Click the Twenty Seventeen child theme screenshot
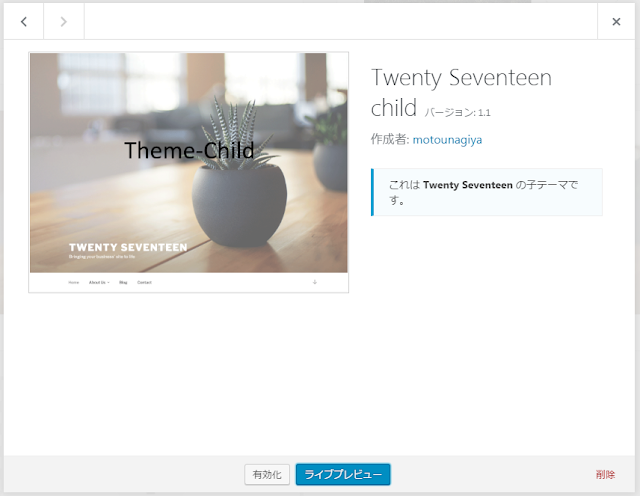This screenshot has width=640, height=496. coord(189,172)
